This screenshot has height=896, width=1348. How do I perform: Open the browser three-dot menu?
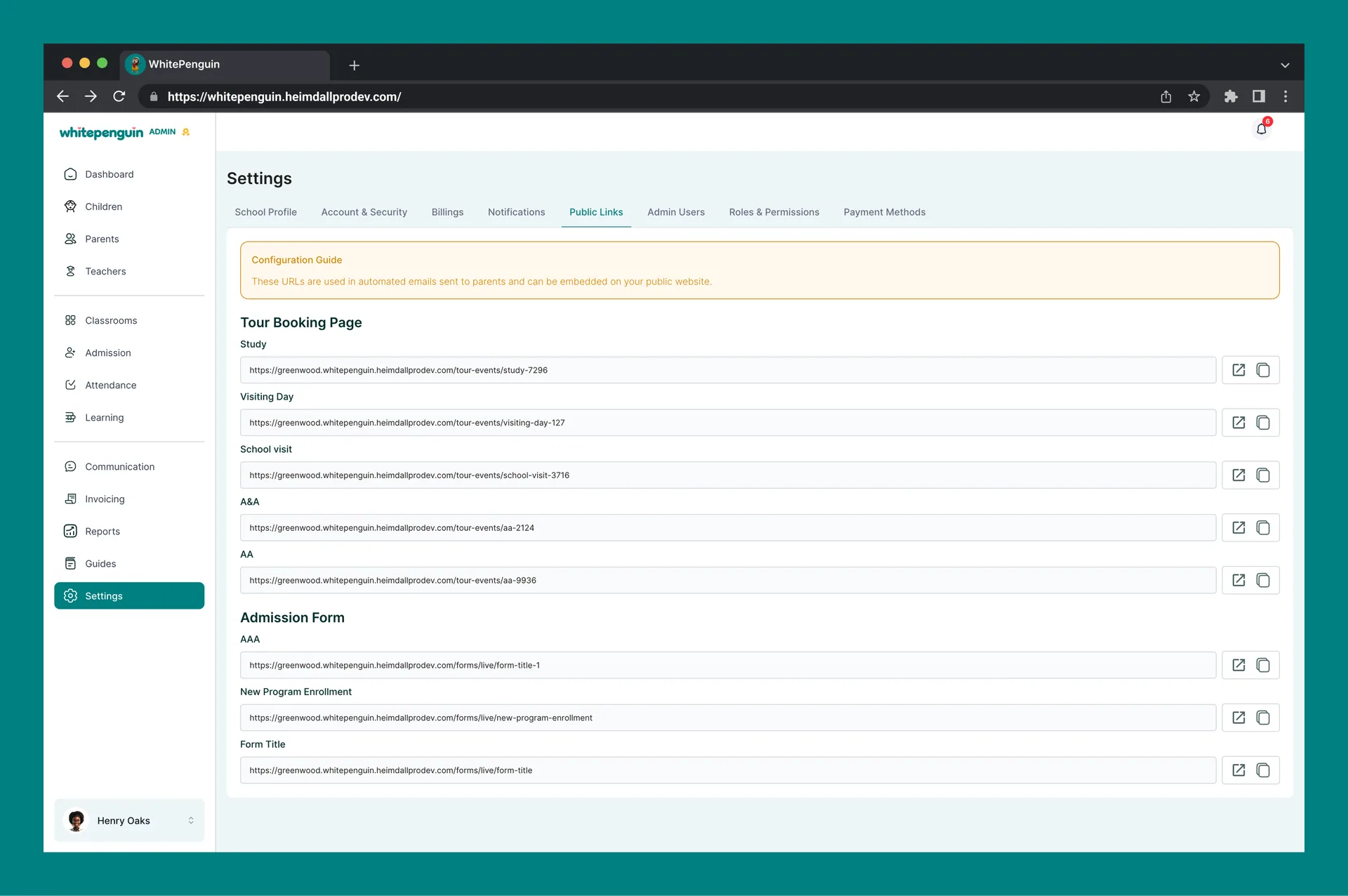[1286, 97]
